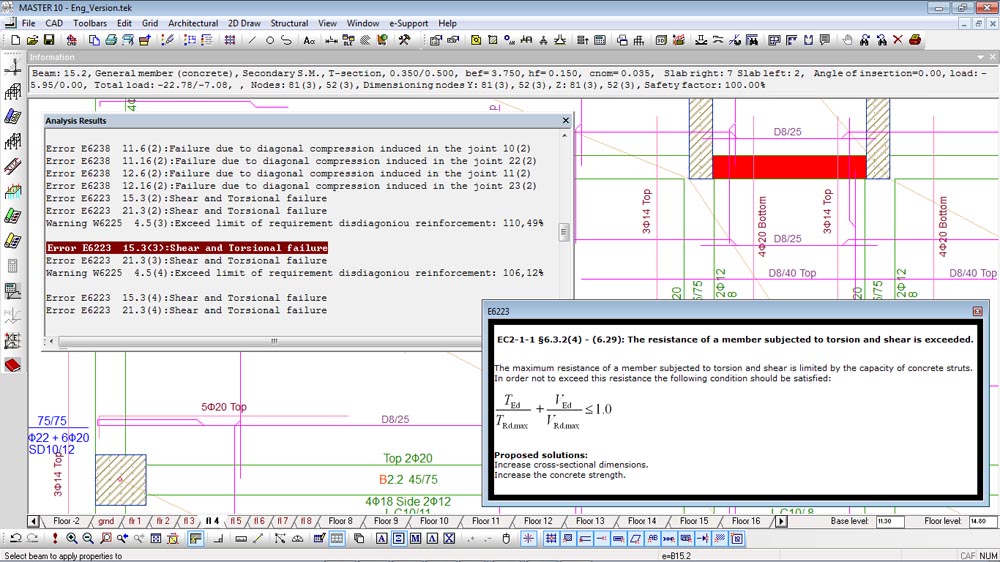Click the Copy icon in top toolbar
Image resolution: width=1000 pixels, height=562 pixels.
(x=94, y=40)
